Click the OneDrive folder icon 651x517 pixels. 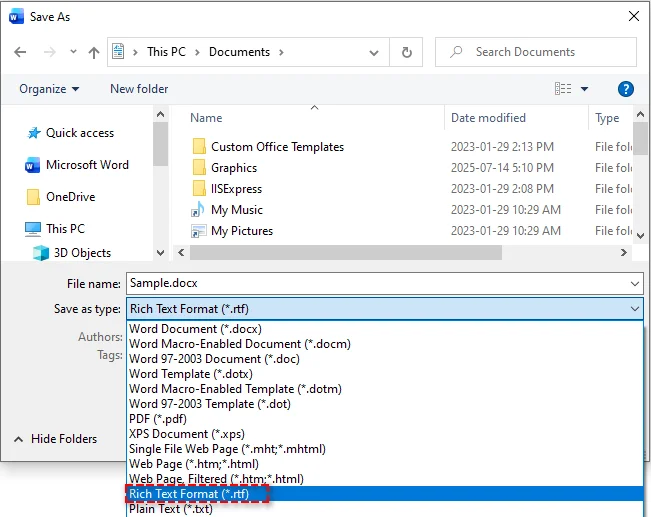tap(33, 197)
